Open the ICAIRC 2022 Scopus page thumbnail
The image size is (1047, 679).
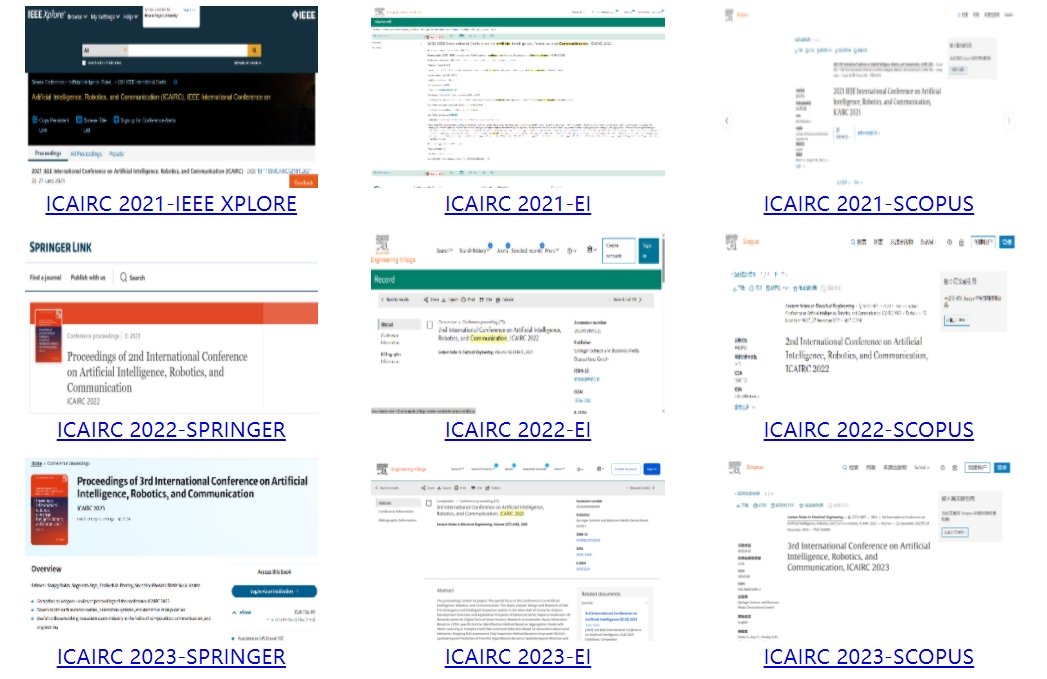[868, 324]
